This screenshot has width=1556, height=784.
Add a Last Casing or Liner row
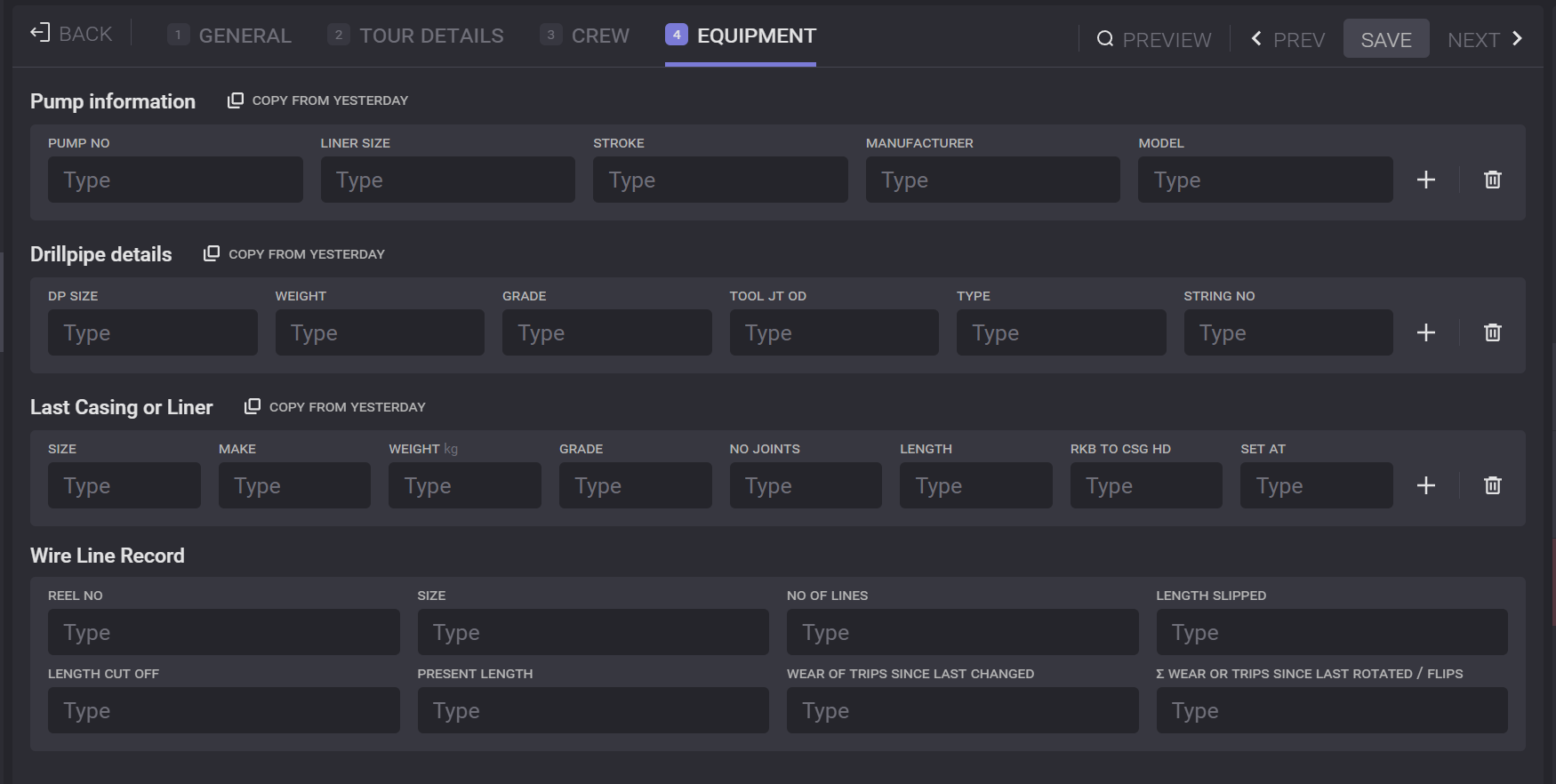point(1425,485)
